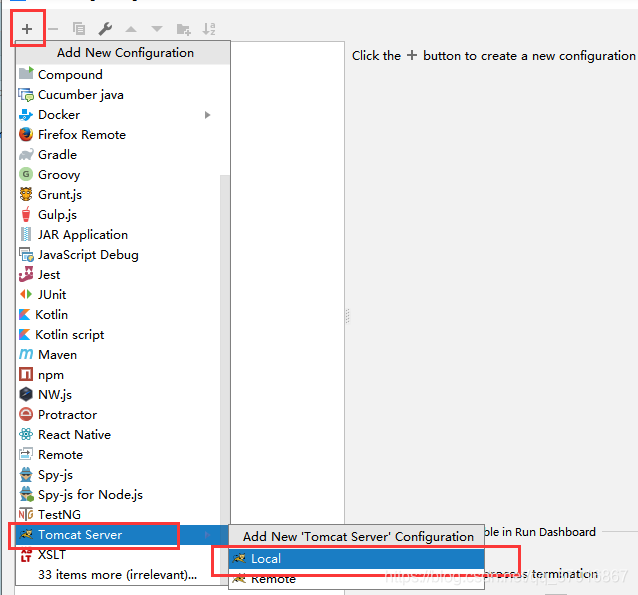638x595 pixels.
Task: Select XSLT configuration type
Action: pyautogui.click(x=118, y=555)
